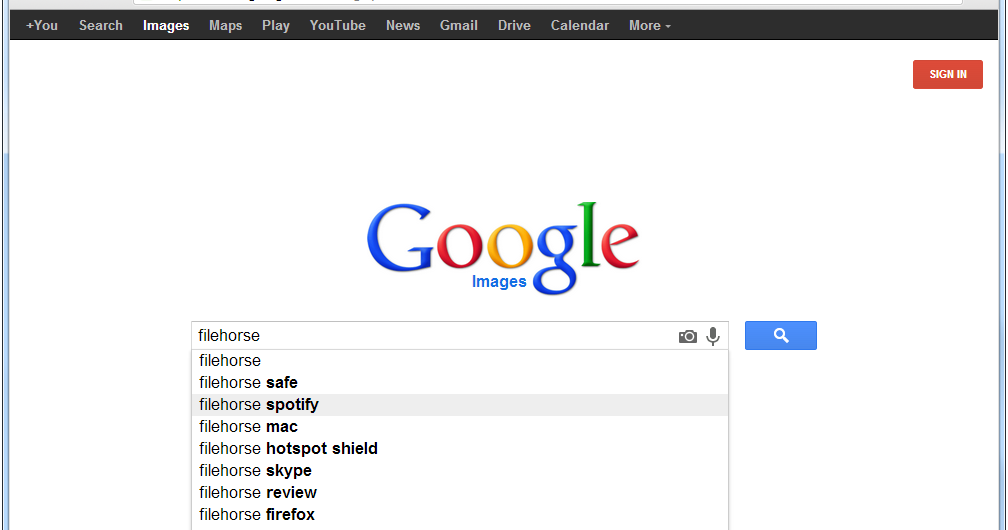1008x530 pixels.
Task: Select the "filehorse firefox" suggestion
Action: coord(257,515)
